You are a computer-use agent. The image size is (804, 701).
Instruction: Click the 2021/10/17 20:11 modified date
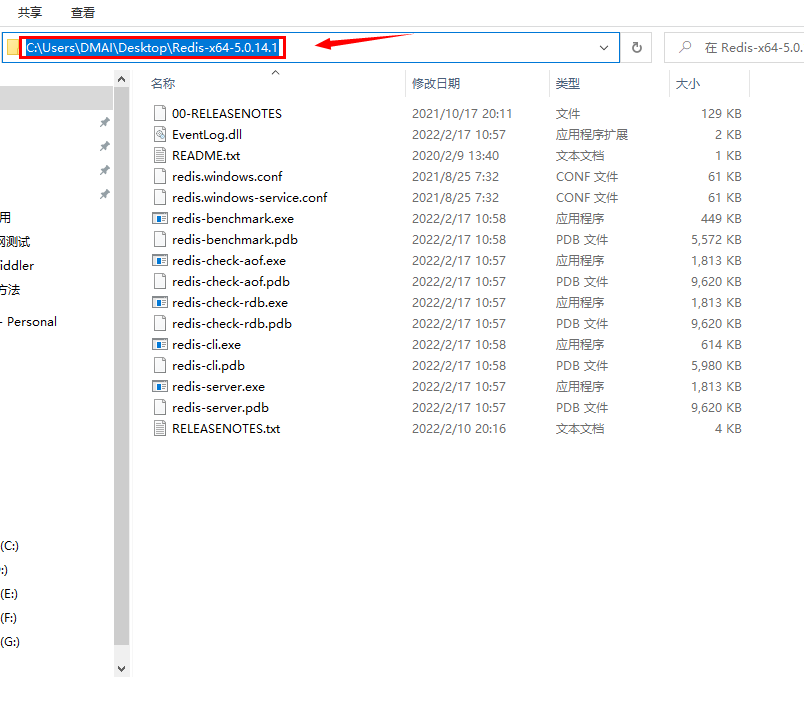[462, 113]
